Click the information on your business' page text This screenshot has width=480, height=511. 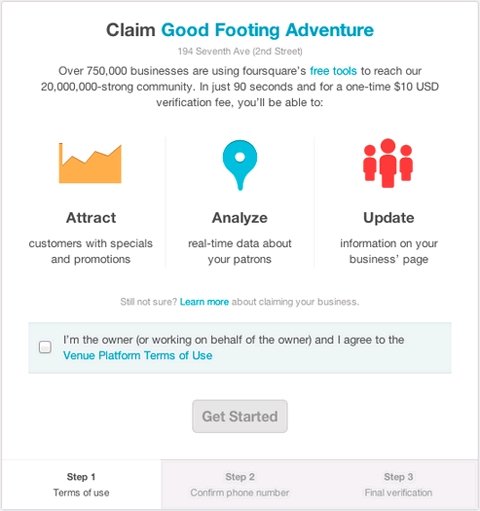[x=389, y=251]
